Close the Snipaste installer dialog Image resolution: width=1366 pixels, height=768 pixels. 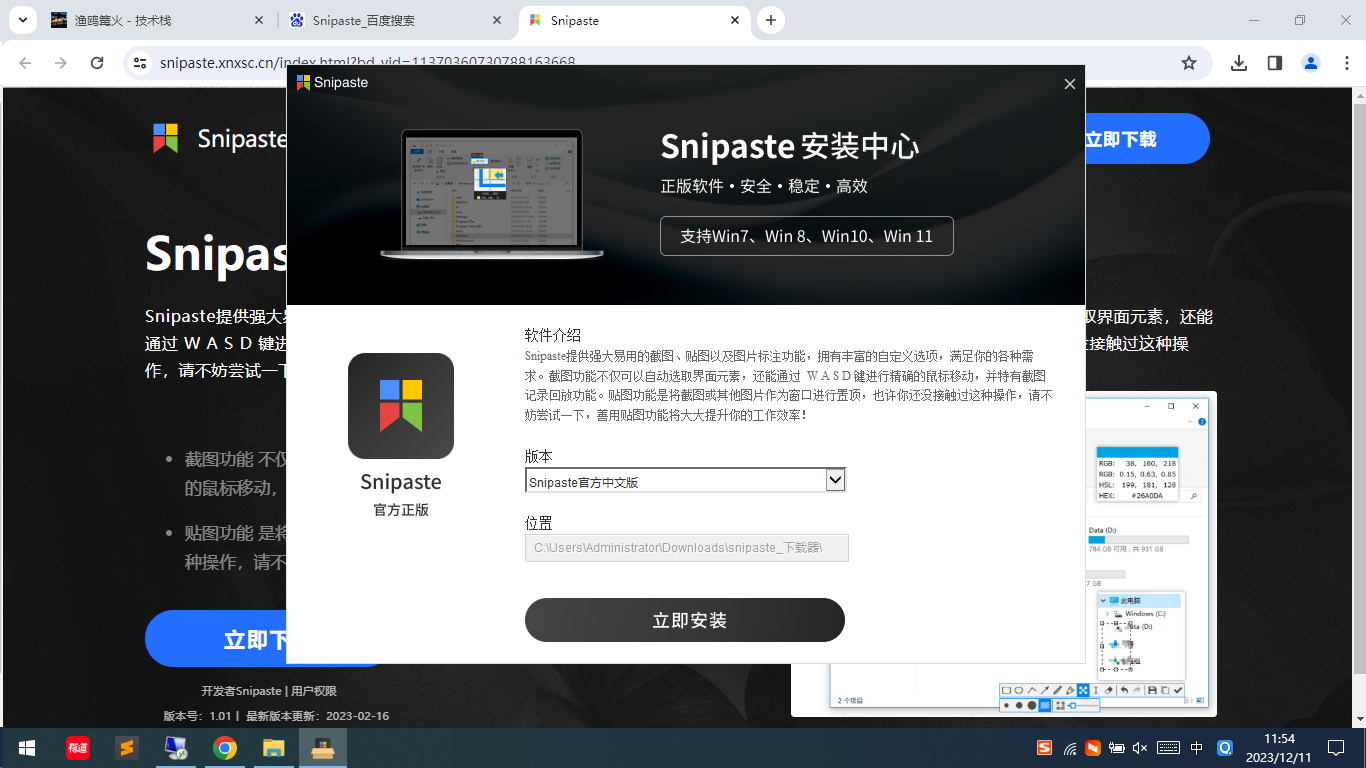click(1069, 84)
